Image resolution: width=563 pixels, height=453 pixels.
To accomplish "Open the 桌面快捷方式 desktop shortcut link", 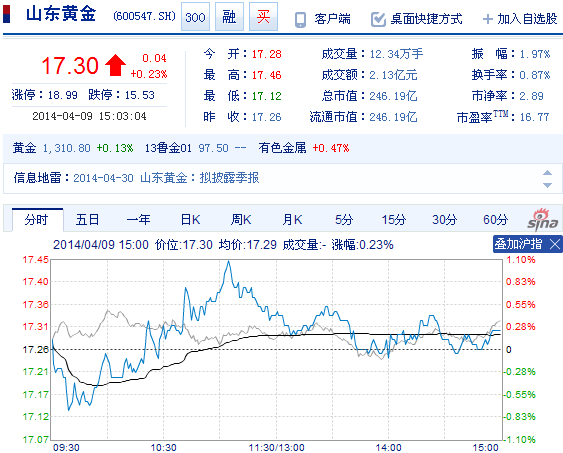I will pyautogui.click(x=426, y=19).
